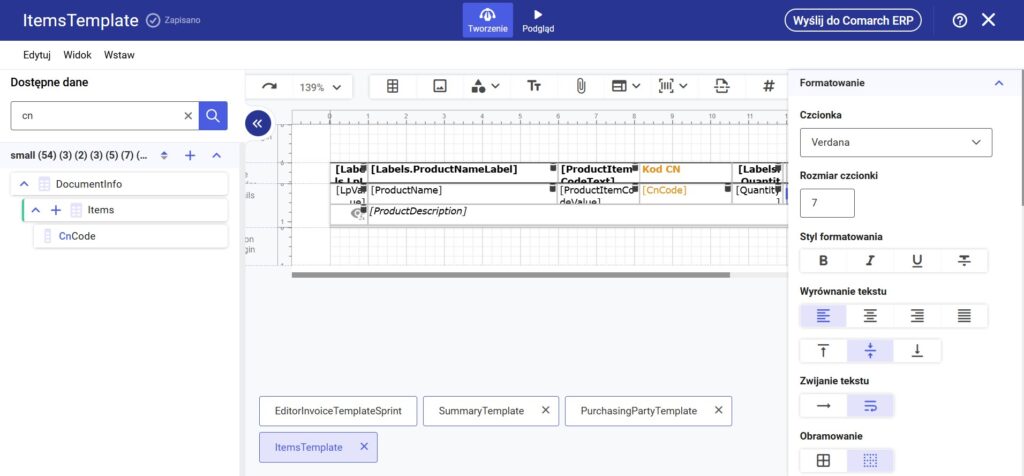Viewport: 1024px width, 476px height.
Task: Click the redo arrow icon
Action: click(x=269, y=87)
